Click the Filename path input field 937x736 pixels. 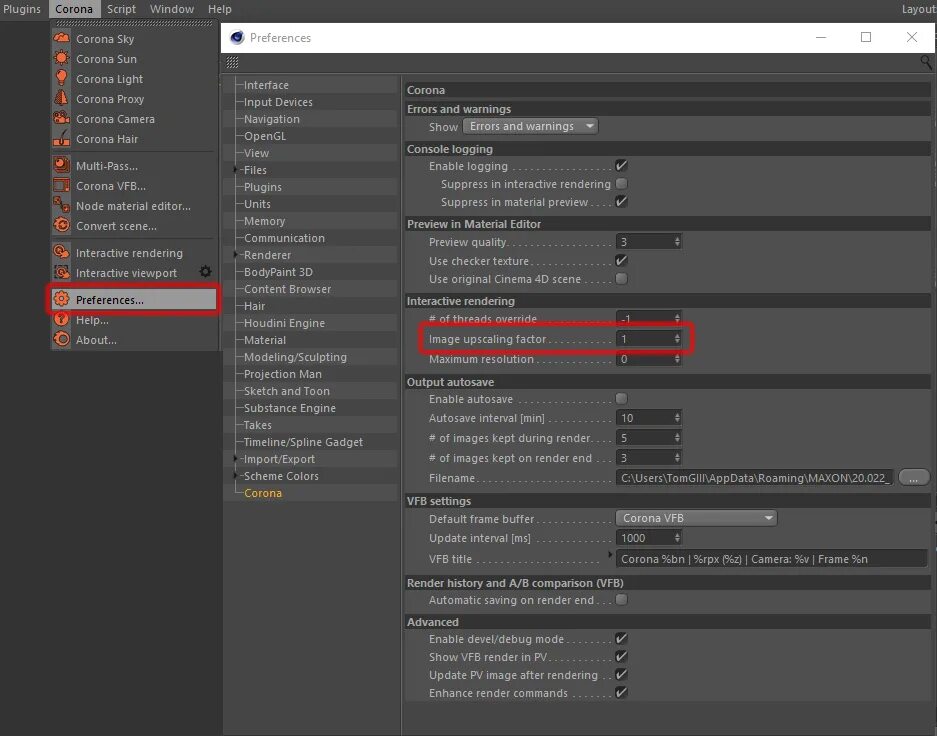click(755, 477)
